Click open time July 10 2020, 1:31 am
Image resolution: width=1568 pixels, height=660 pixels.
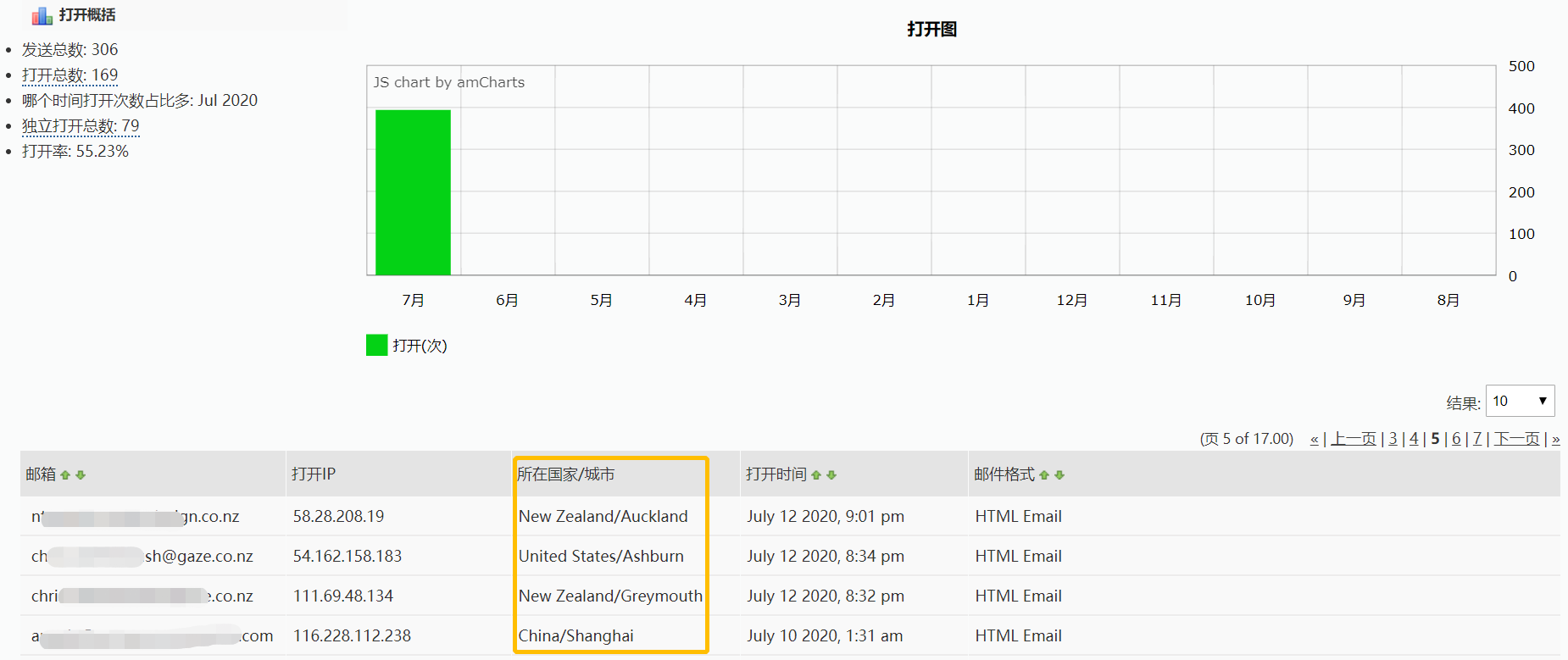pyautogui.click(x=825, y=636)
